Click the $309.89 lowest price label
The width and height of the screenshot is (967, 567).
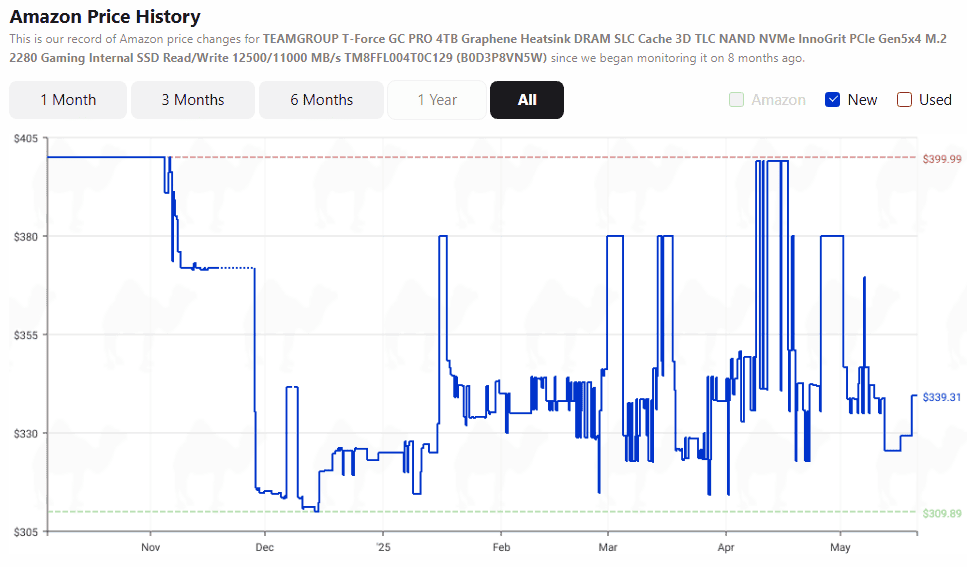(942, 513)
